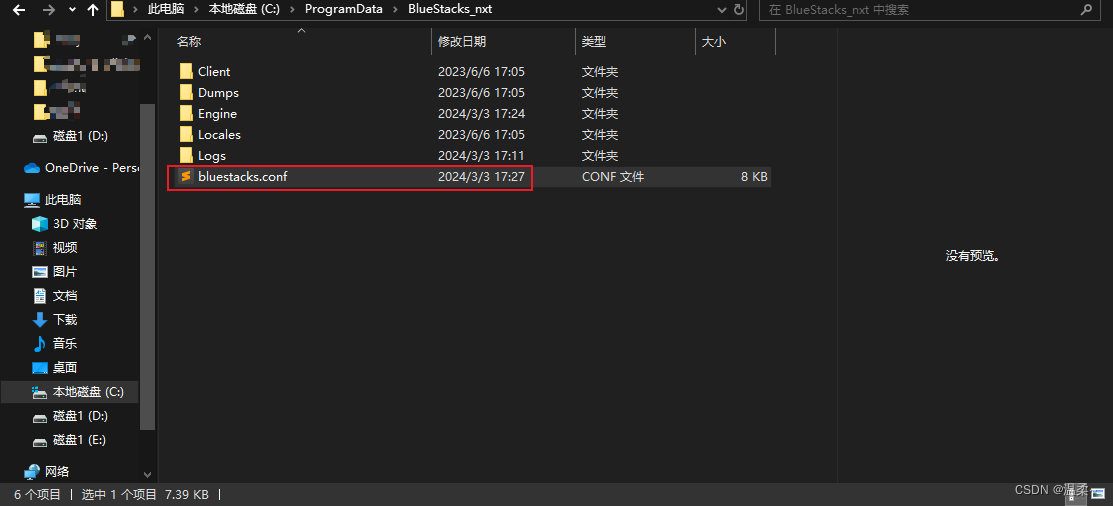Click the Engine folder name
Image resolution: width=1113 pixels, height=506 pixels.
[217, 114]
